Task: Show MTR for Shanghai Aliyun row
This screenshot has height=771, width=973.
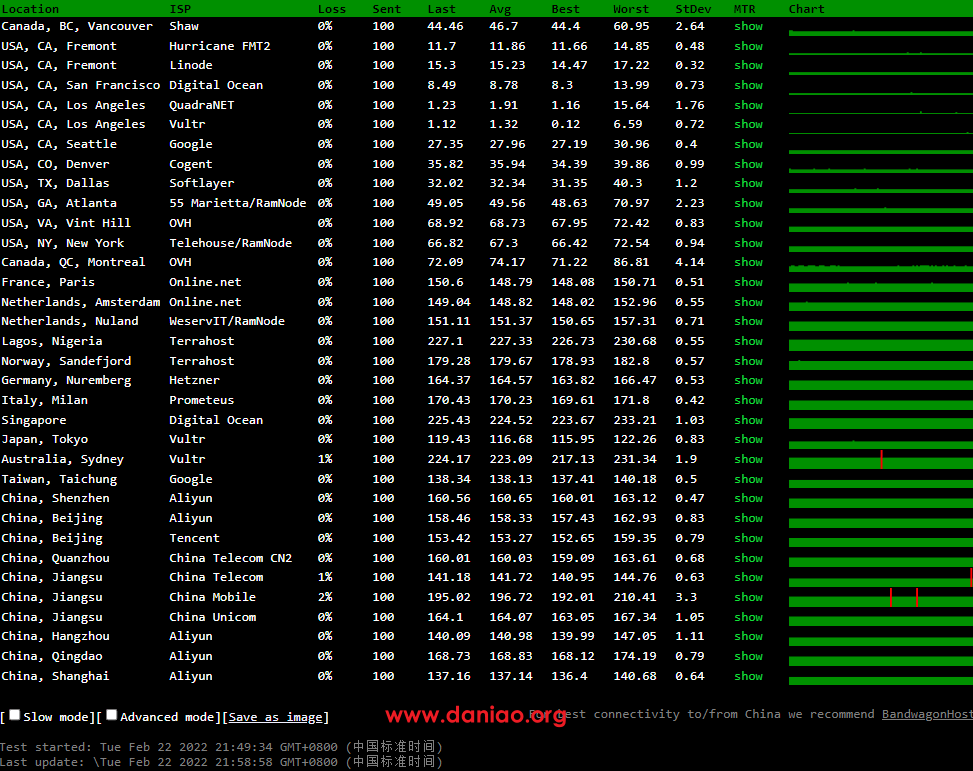Action: click(748, 675)
